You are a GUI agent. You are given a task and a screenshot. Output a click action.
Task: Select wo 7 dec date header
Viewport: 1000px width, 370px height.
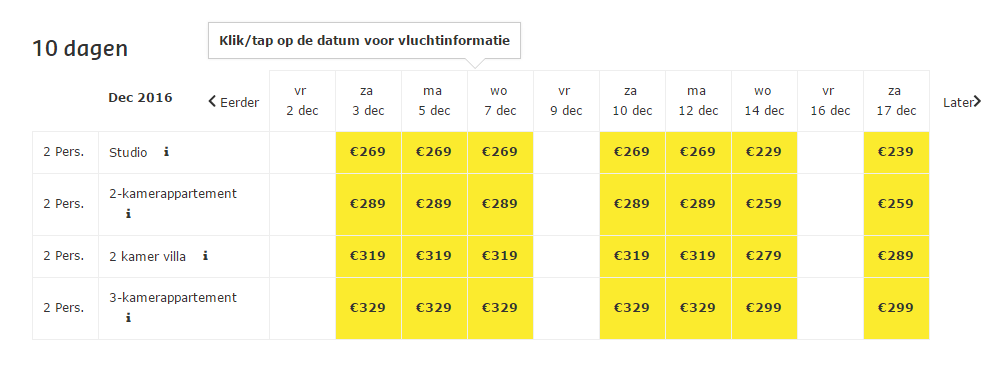click(x=501, y=101)
